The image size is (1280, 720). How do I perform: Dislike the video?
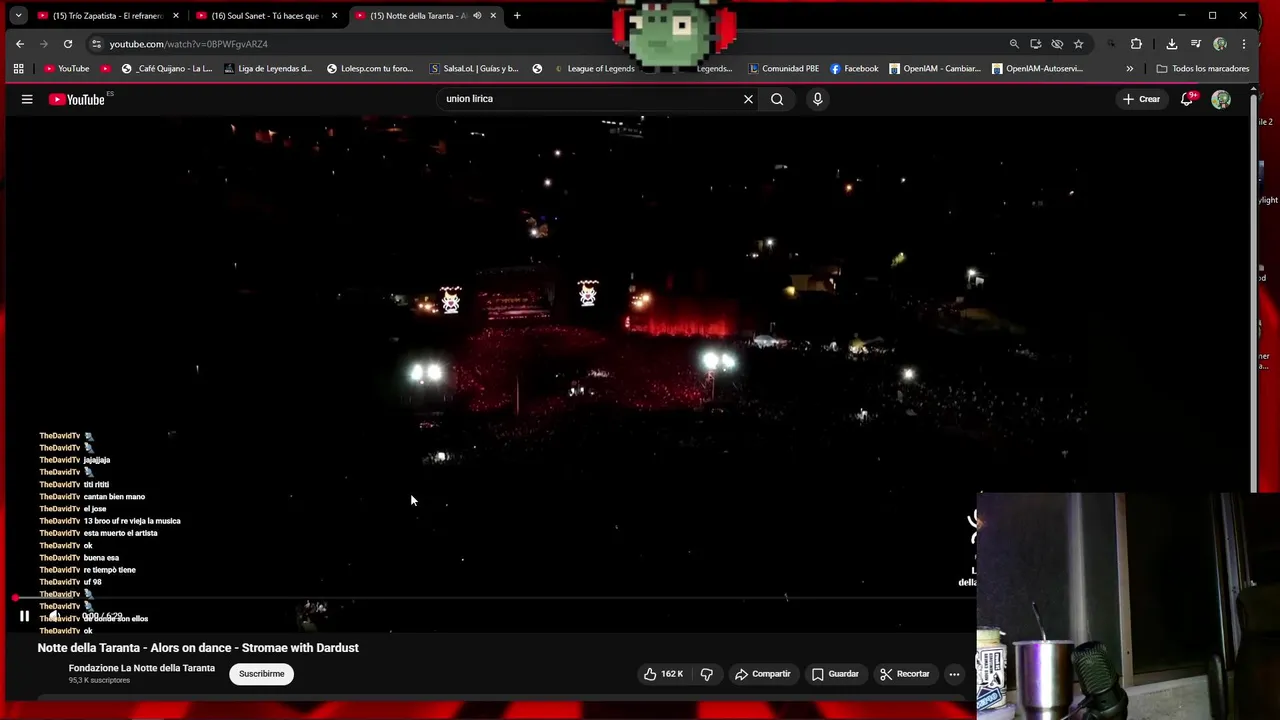pyautogui.click(x=706, y=674)
